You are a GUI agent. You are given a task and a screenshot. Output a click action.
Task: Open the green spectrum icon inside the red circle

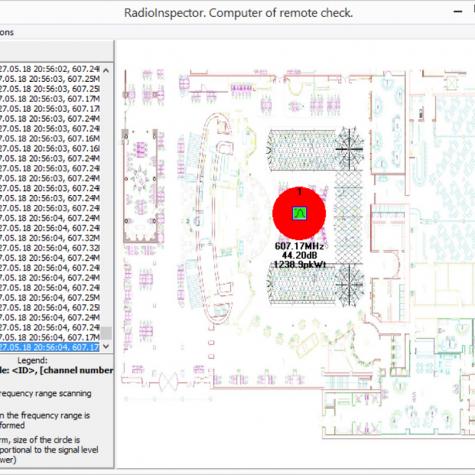[299, 213]
